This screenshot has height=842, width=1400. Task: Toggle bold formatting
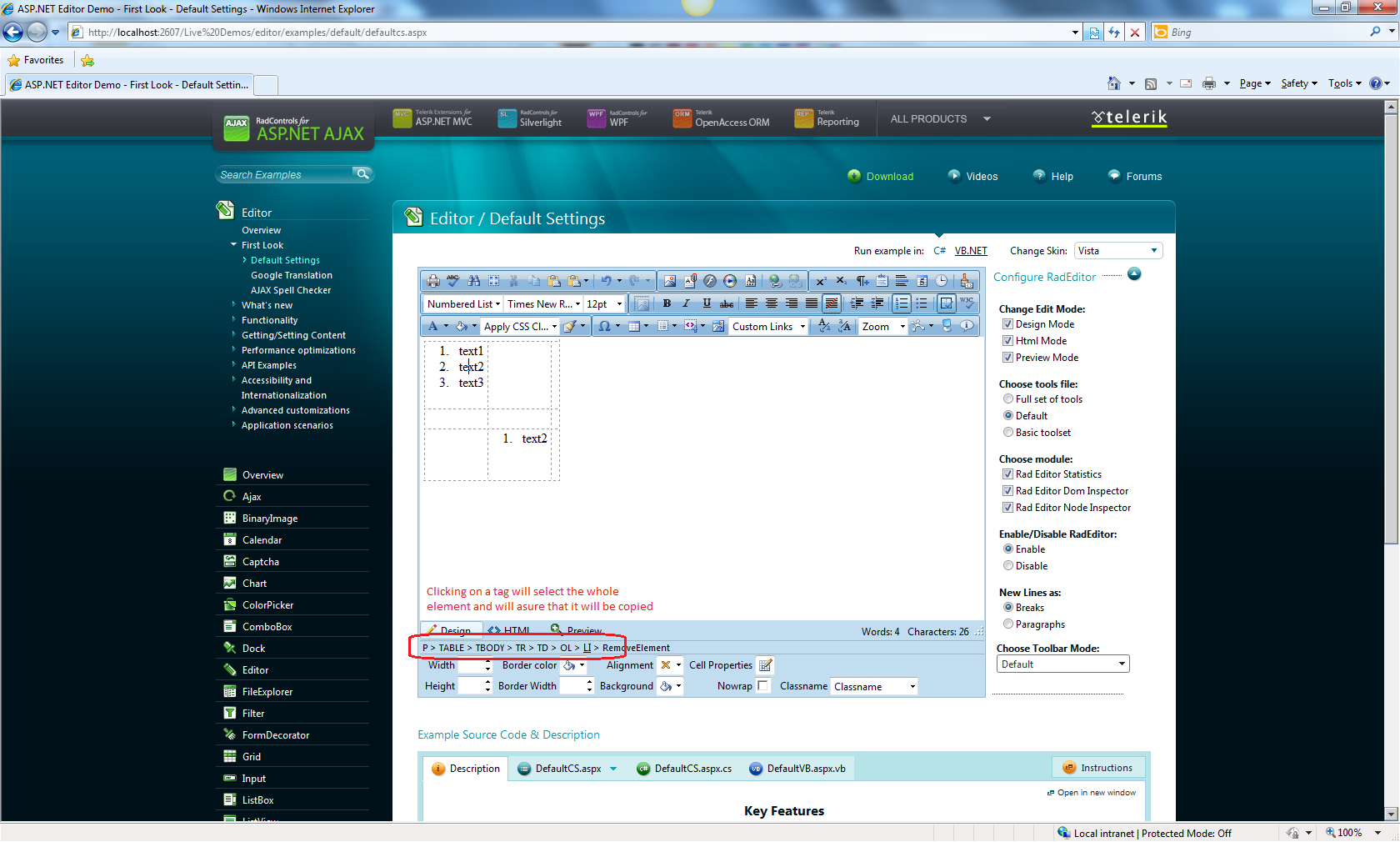click(x=667, y=303)
